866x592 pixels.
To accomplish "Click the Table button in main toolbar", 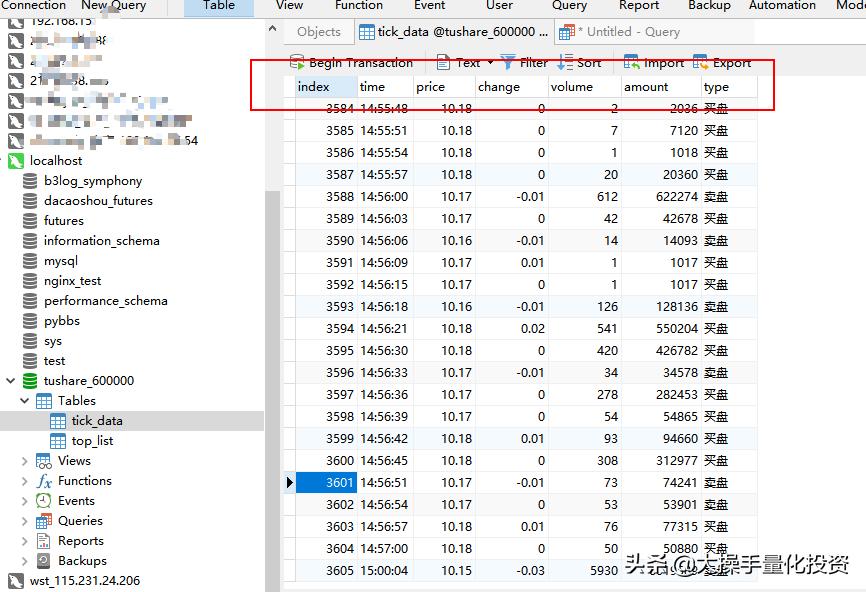I will [219, 6].
